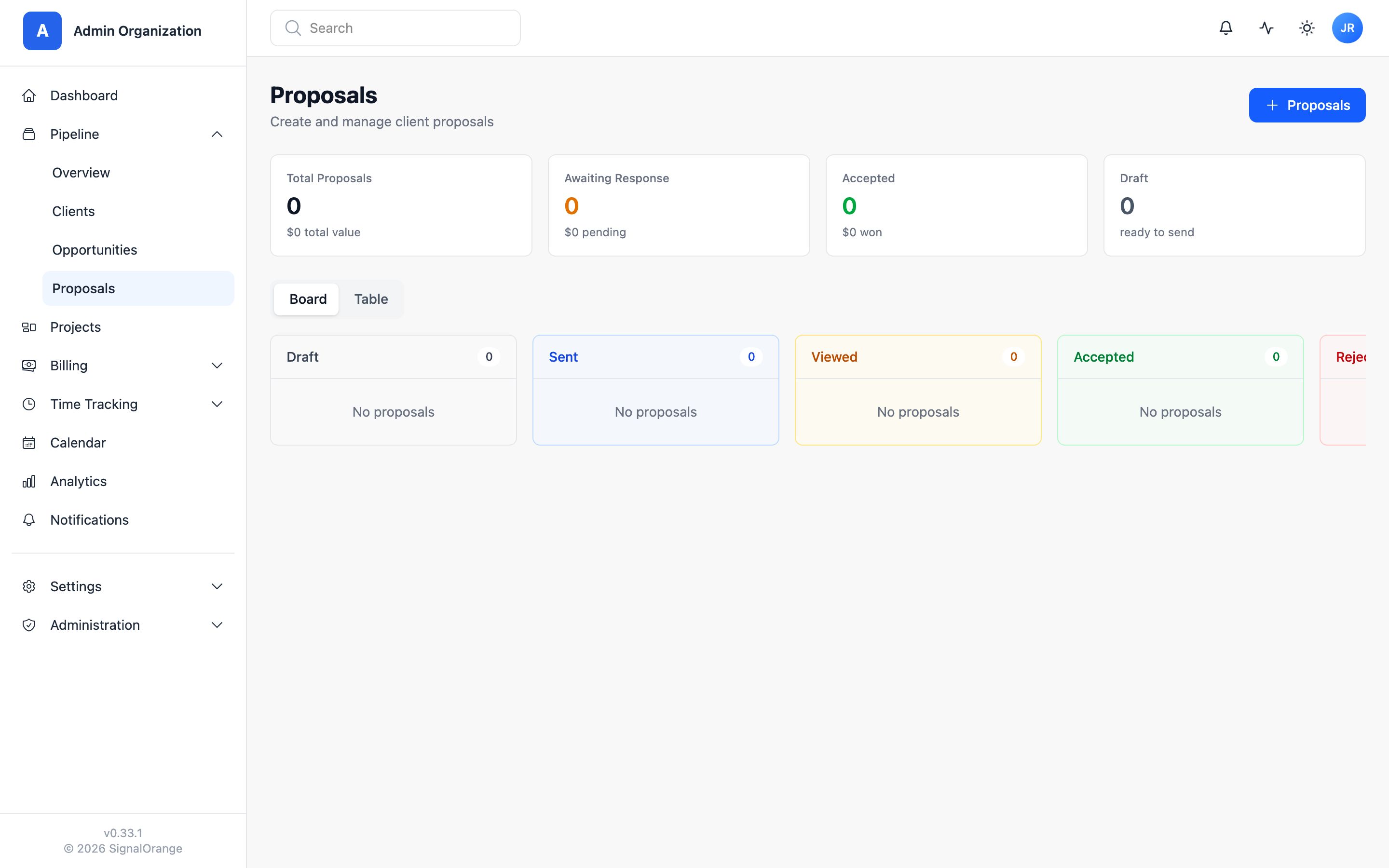This screenshot has width=1389, height=868.
Task: Expand the Administration submenu chevron
Action: pos(217,624)
